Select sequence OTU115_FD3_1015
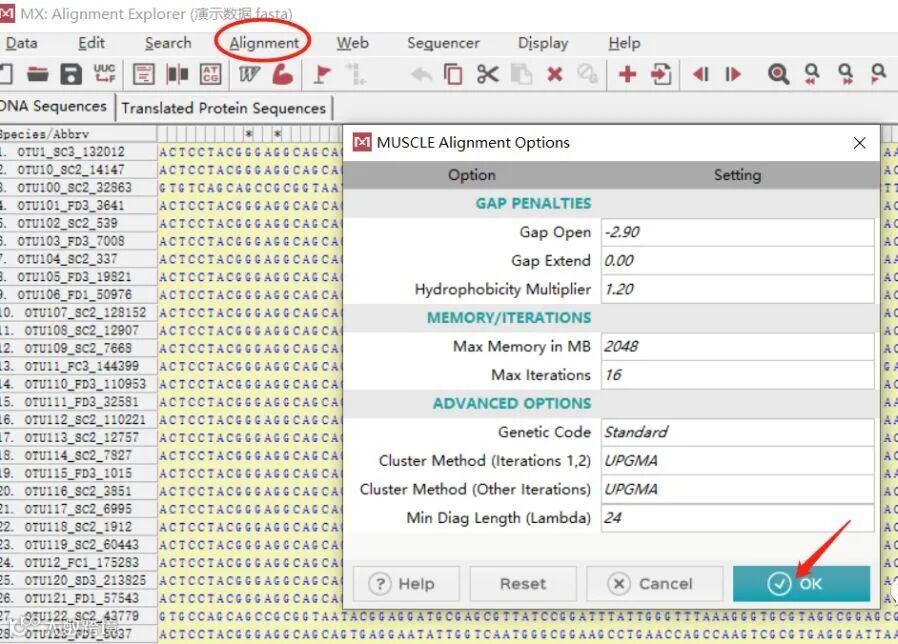 point(78,473)
